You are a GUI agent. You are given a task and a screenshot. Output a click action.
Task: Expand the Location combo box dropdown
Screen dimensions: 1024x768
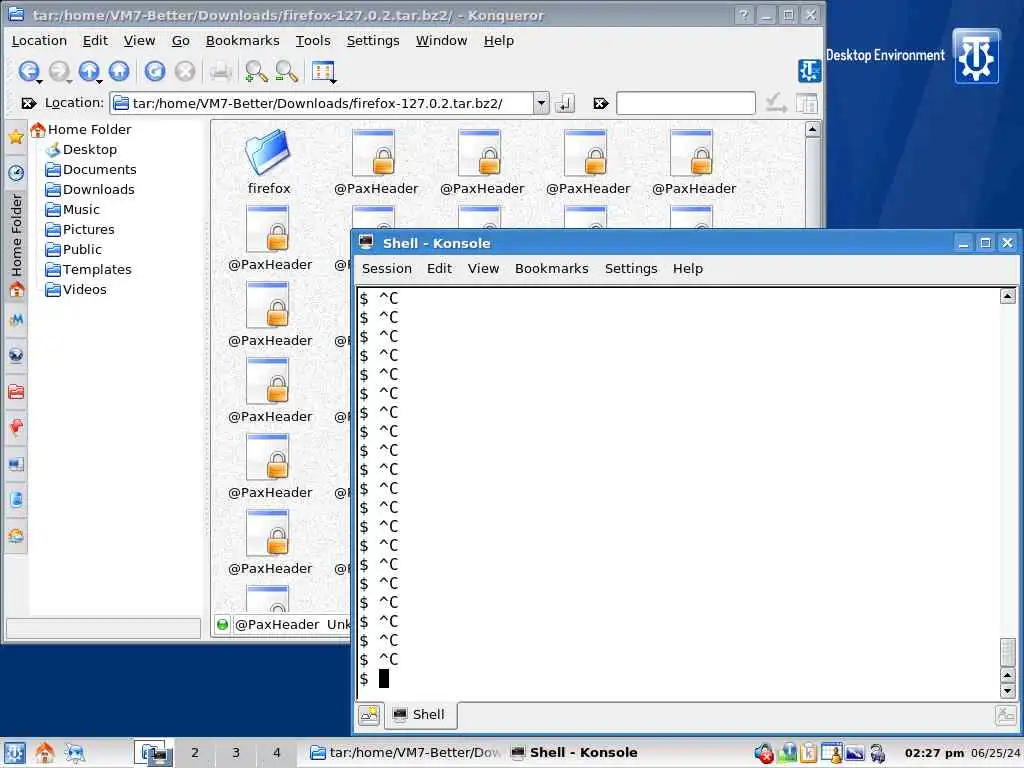click(x=541, y=103)
